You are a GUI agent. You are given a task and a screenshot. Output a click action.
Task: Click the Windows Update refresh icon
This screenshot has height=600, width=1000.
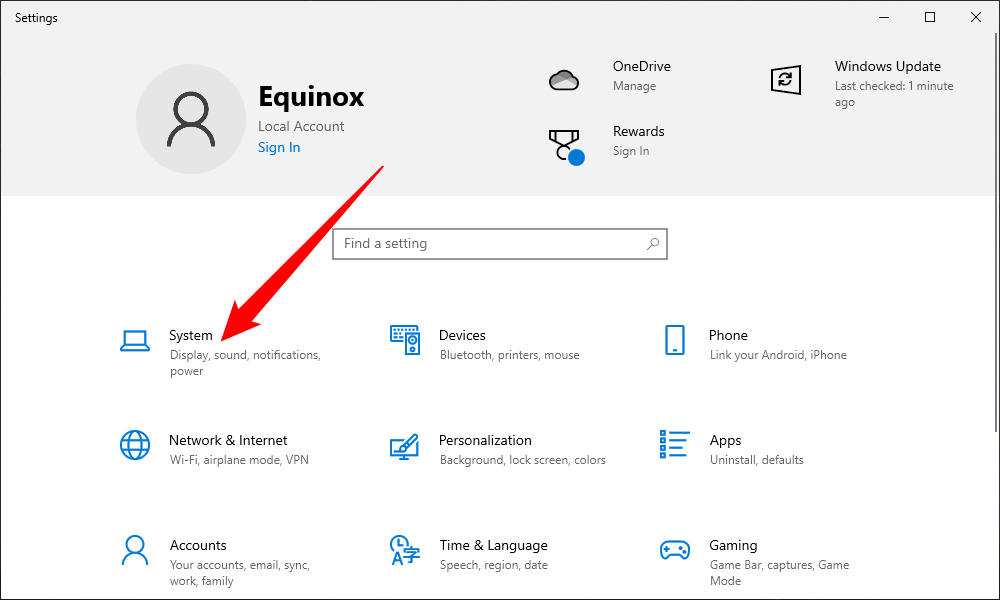click(786, 80)
